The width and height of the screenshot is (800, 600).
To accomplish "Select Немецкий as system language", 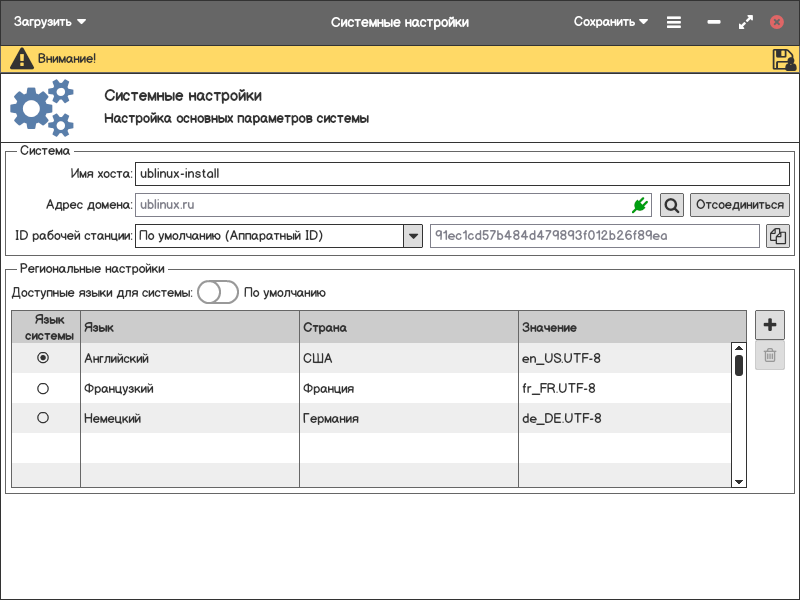I will pyautogui.click(x=43, y=418).
